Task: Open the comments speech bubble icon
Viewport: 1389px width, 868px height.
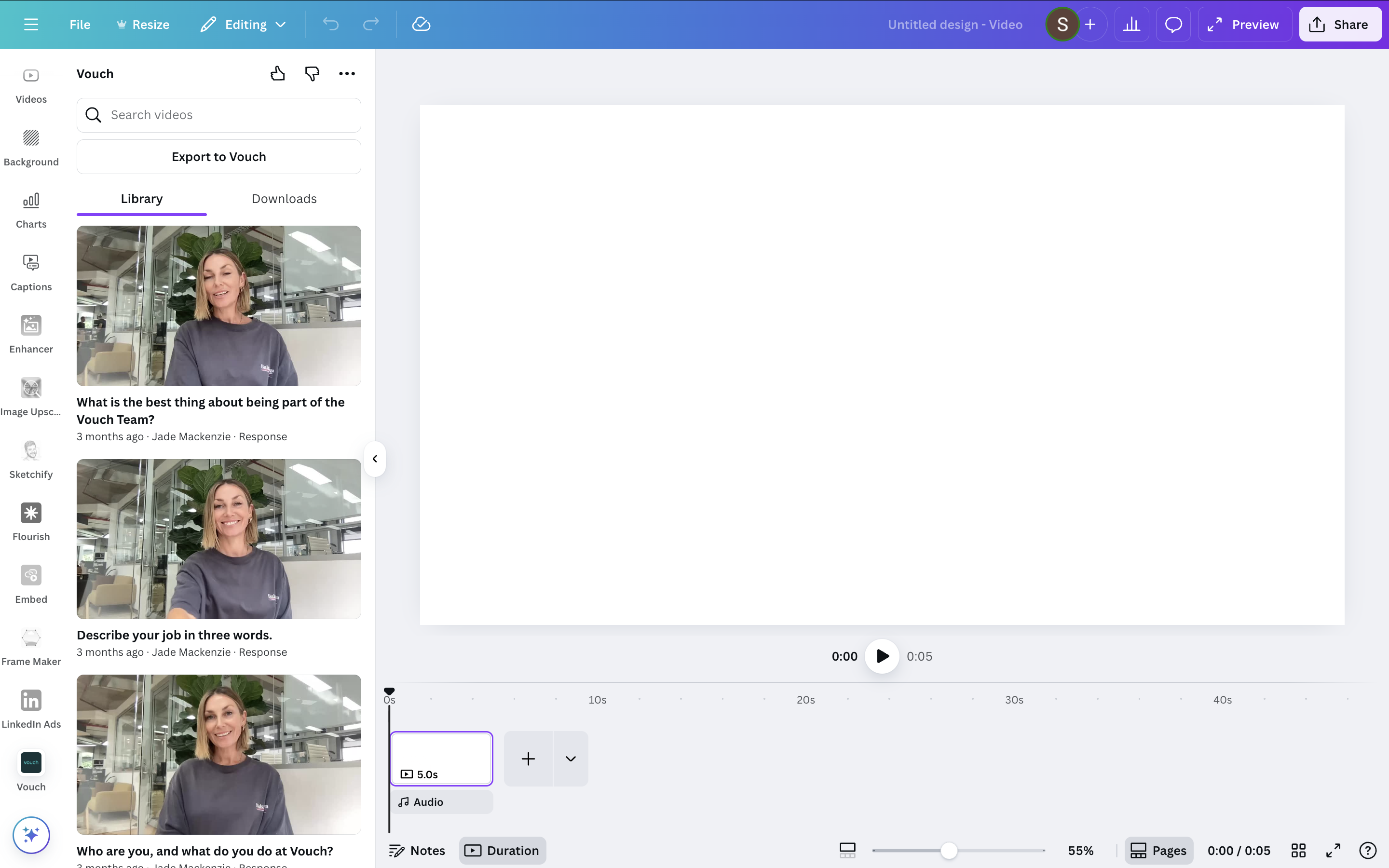Action: coord(1173,24)
